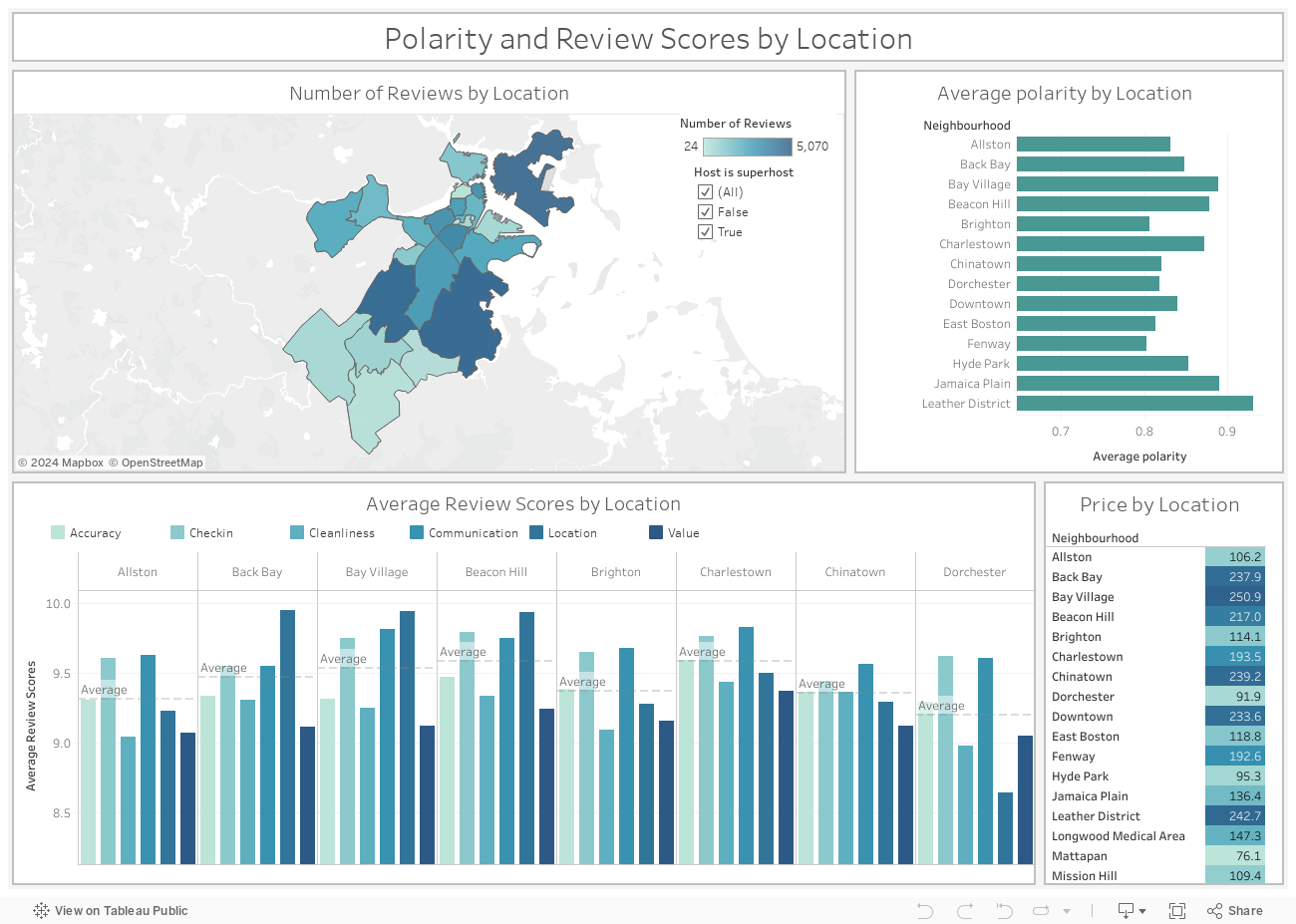Click the Redo arrow icon
Screen dimensions: 1296x924
pos(965,910)
